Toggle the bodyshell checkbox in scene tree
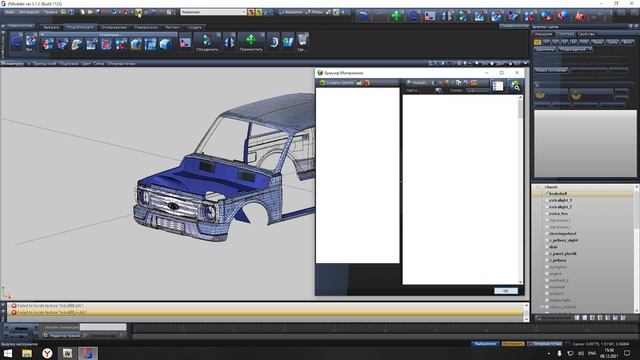 click(547, 193)
